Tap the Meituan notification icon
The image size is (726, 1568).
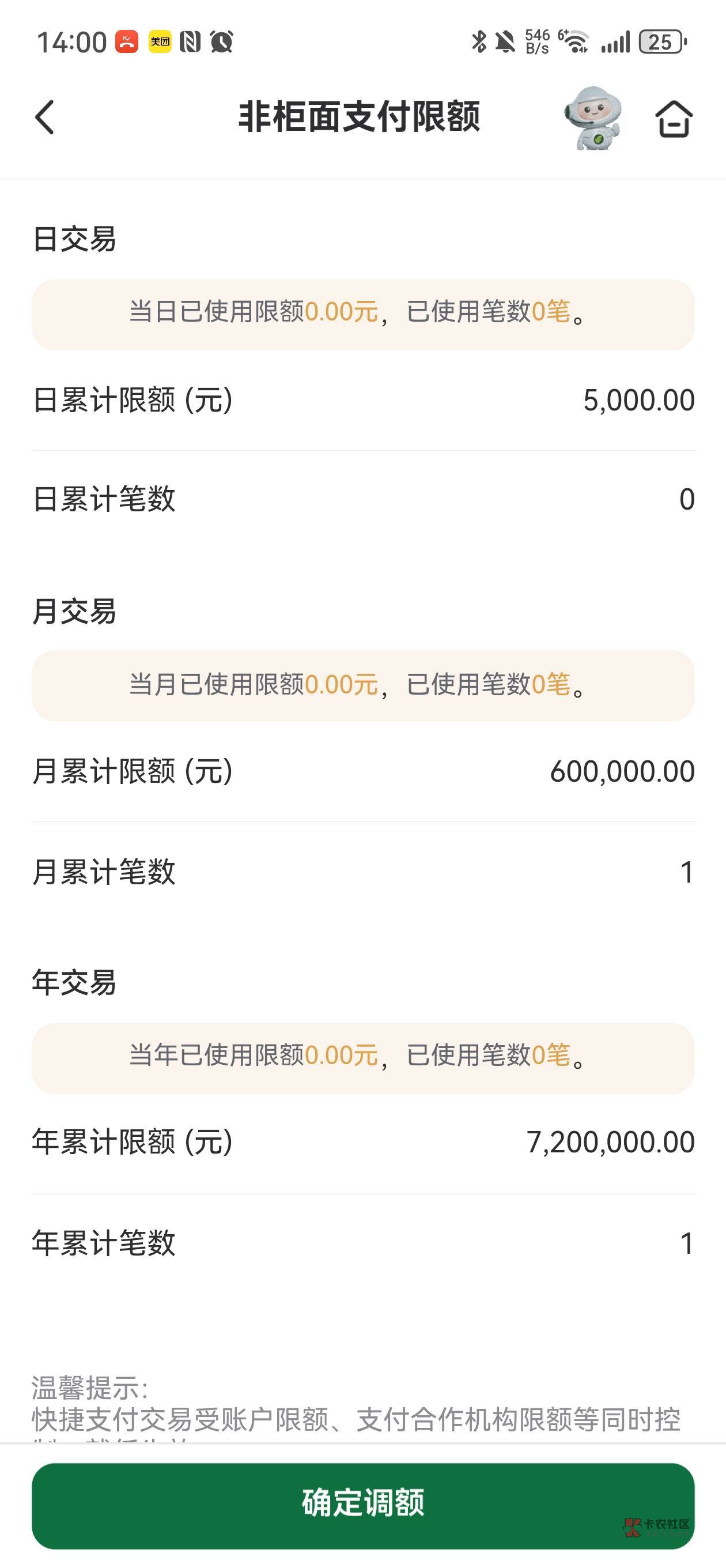(x=160, y=42)
